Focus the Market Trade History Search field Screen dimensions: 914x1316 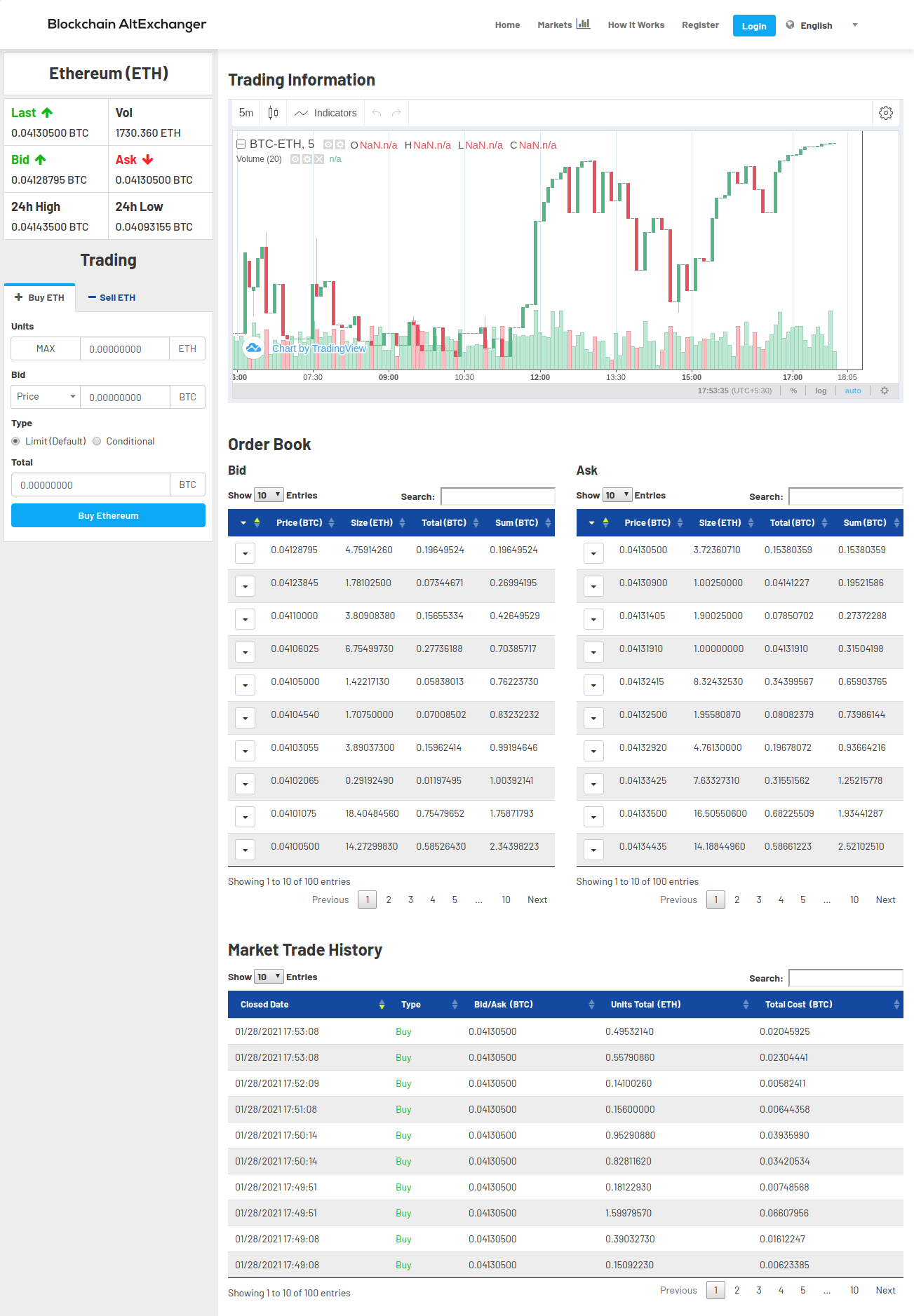coord(845,978)
